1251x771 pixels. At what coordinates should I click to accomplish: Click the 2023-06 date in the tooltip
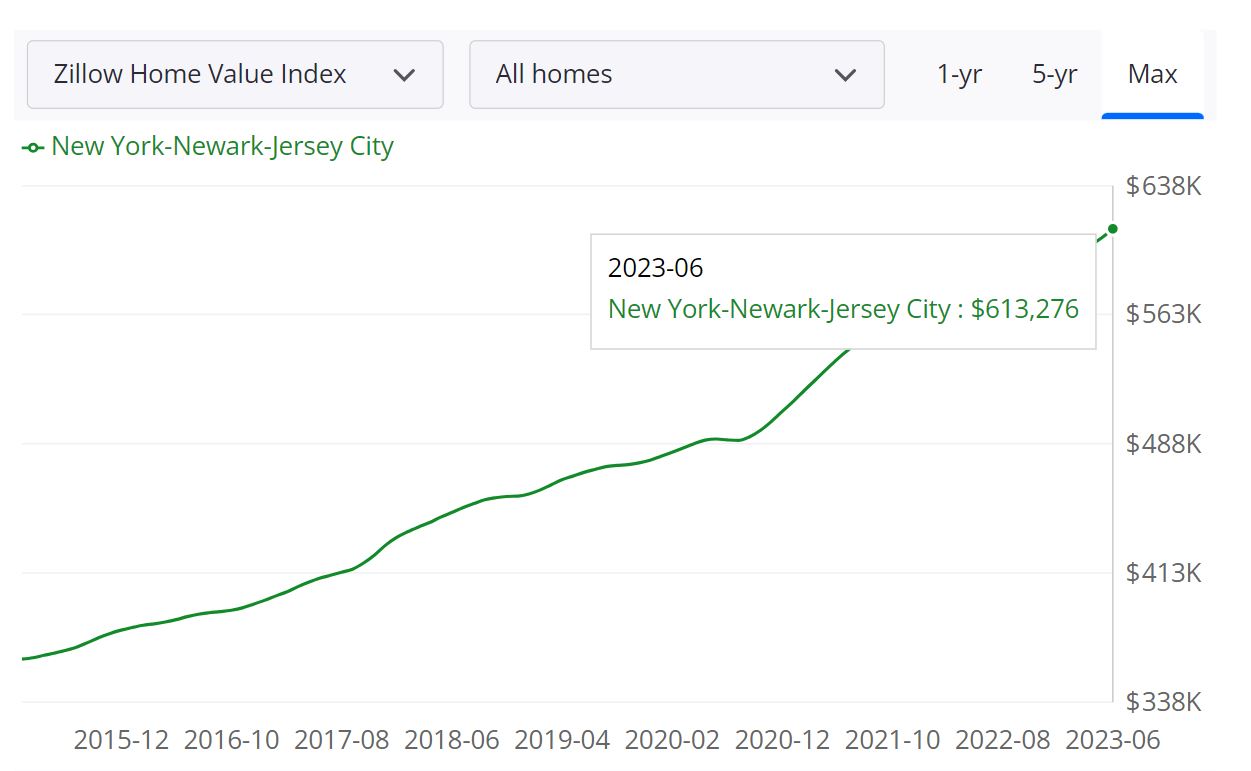pyautogui.click(x=655, y=267)
